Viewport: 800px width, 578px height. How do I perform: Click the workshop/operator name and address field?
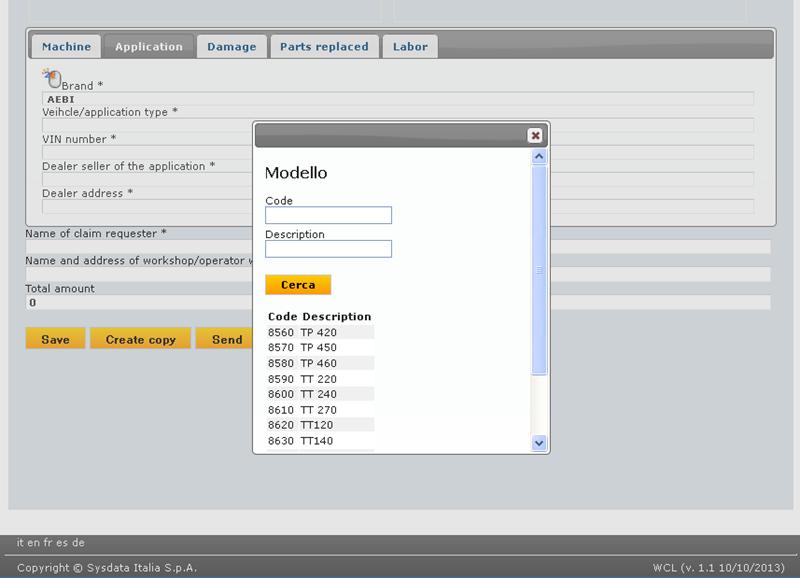[398, 274]
